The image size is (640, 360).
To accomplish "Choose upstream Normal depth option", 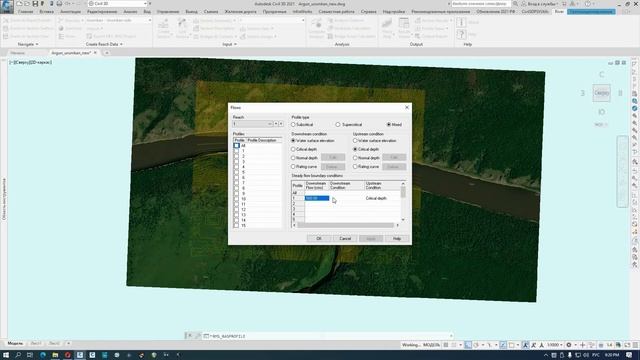I will [355, 158].
